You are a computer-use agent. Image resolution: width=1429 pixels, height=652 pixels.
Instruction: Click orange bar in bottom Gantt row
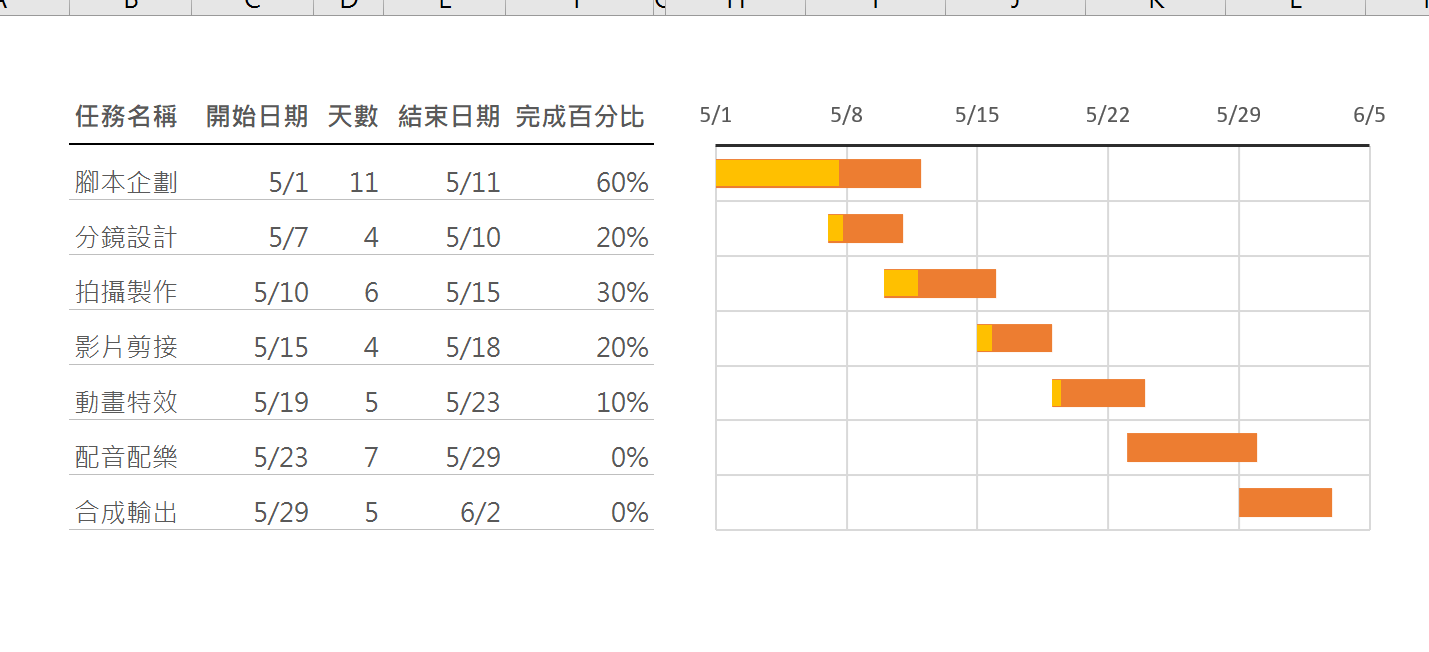coord(1285,503)
